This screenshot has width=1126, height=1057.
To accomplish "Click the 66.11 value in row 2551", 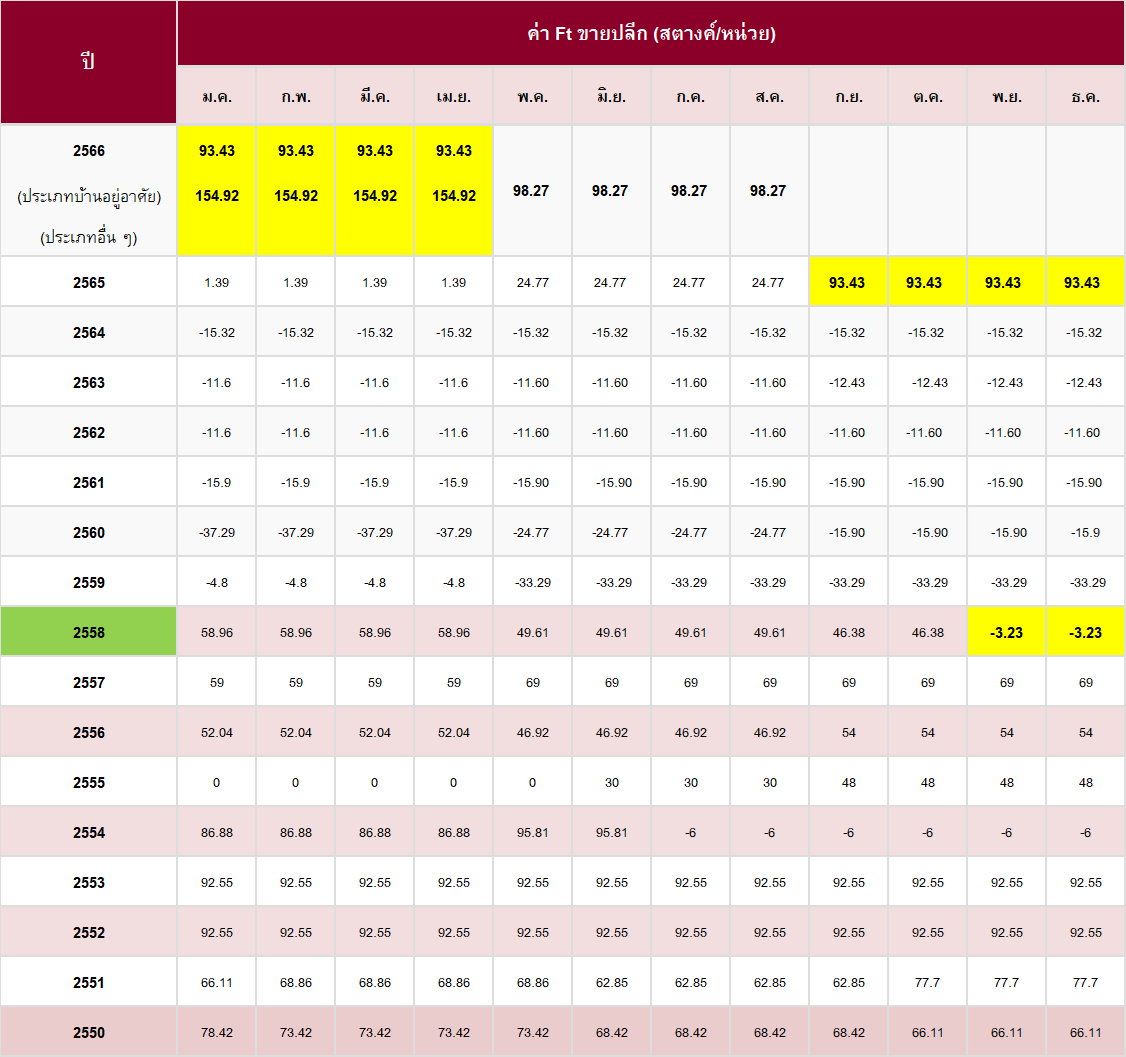I will 217,982.
